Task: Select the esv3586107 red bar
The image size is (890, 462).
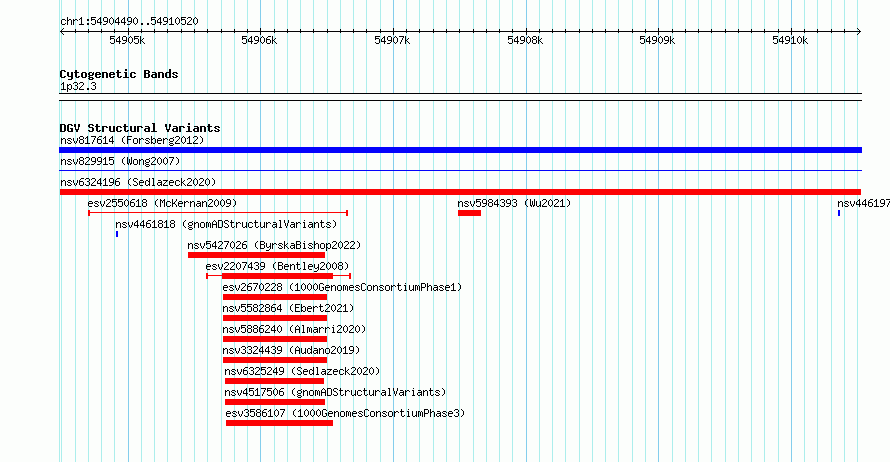Action: pos(279,423)
